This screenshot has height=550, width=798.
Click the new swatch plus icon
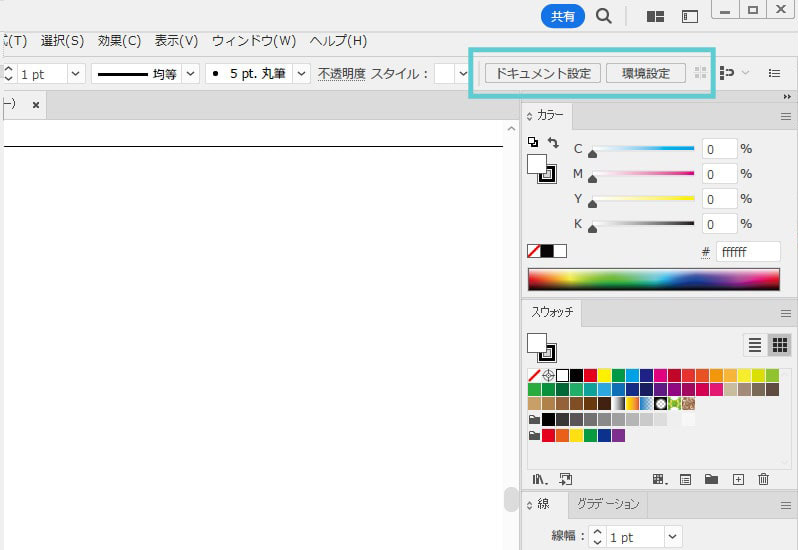(x=738, y=479)
